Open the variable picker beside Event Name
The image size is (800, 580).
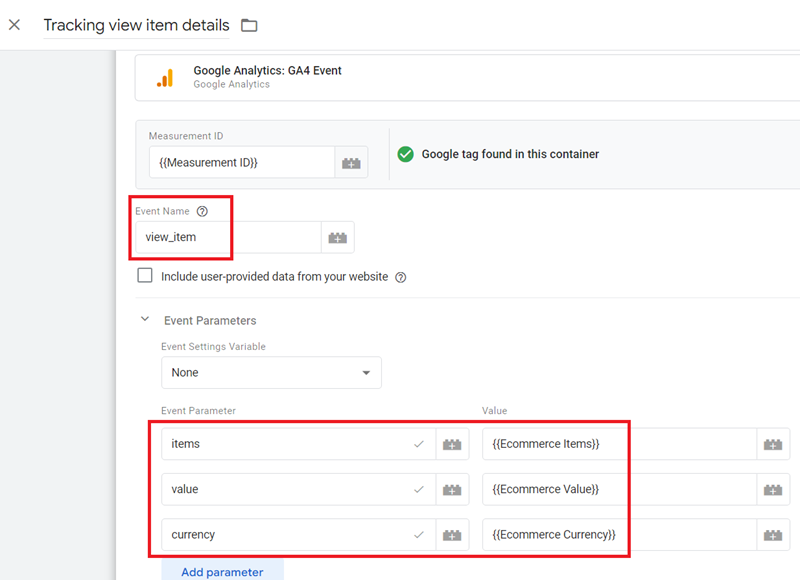337,237
